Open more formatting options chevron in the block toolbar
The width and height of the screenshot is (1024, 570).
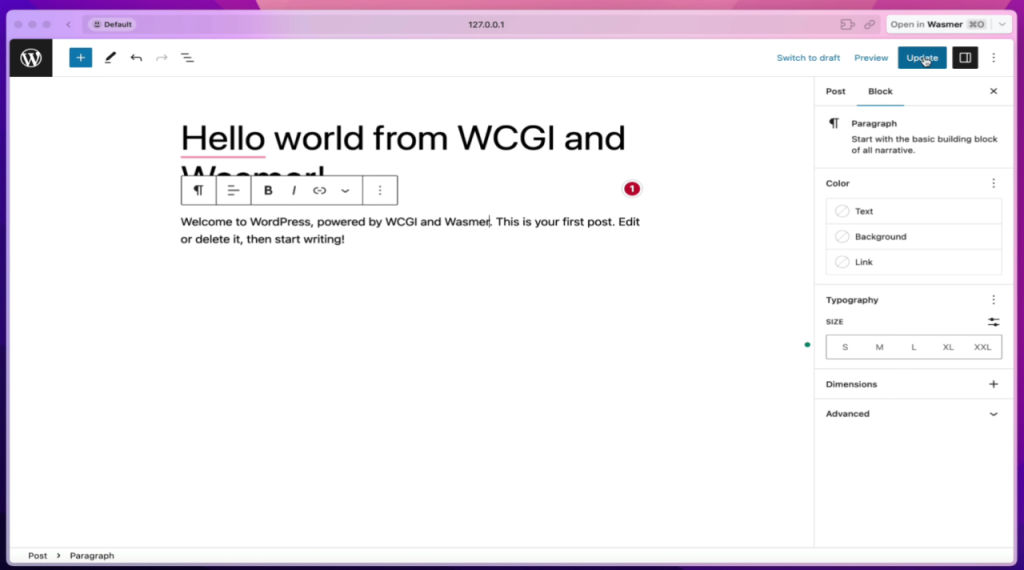(x=345, y=190)
